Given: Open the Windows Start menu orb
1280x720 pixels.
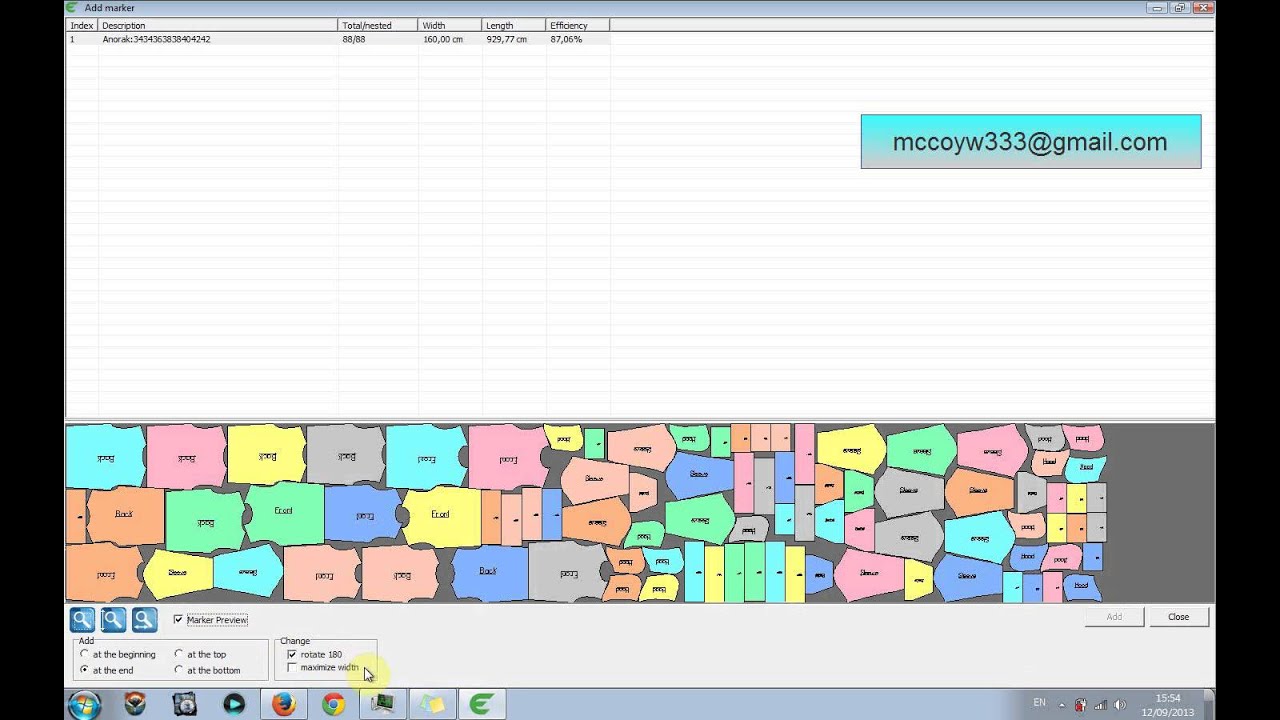Looking at the screenshot, I should click(84, 704).
